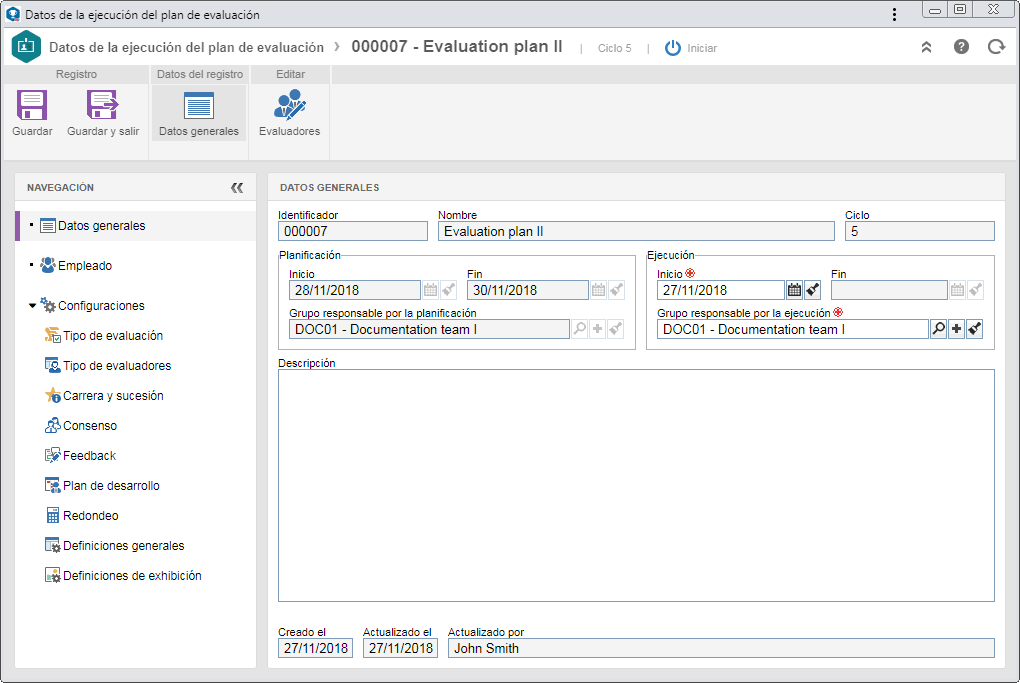Open Feedback navigation item
Image resolution: width=1020 pixels, height=683 pixels.
[x=89, y=455]
